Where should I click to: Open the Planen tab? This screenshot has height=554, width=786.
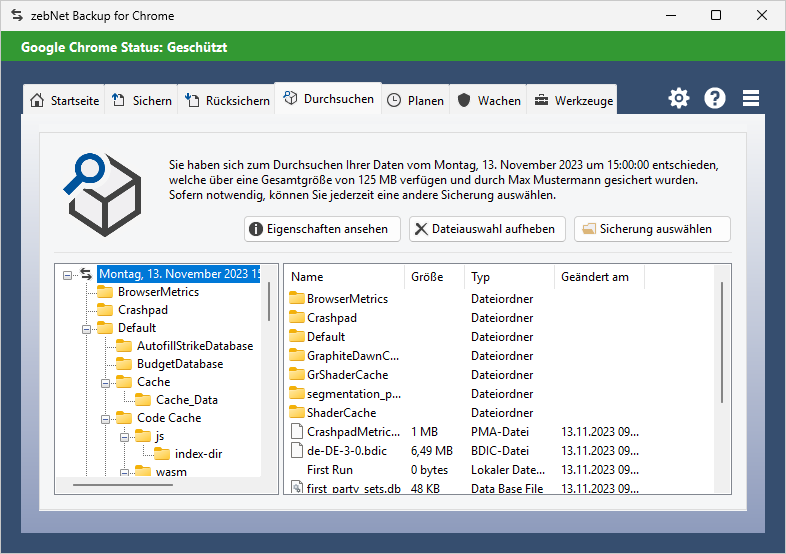[x=416, y=100]
